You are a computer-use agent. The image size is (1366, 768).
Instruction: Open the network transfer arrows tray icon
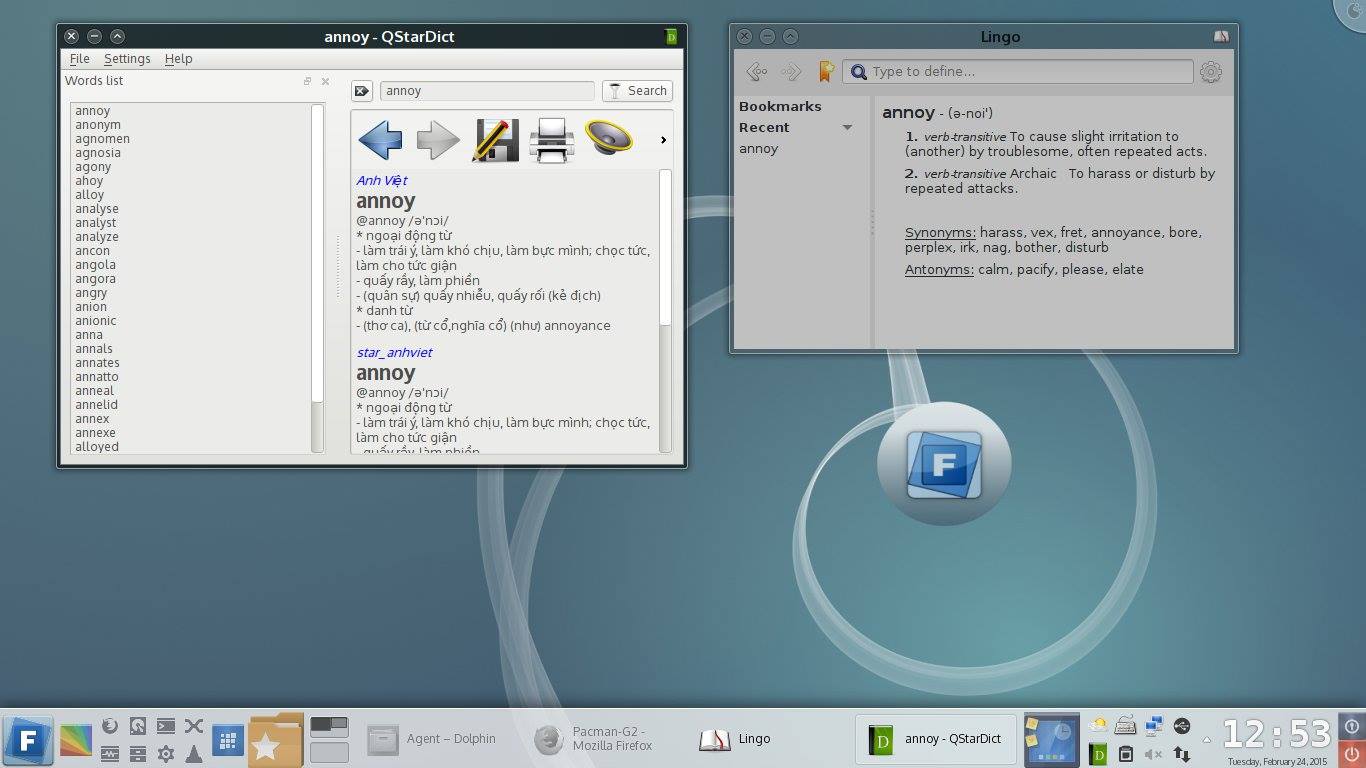pyautogui.click(x=1182, y=754)
